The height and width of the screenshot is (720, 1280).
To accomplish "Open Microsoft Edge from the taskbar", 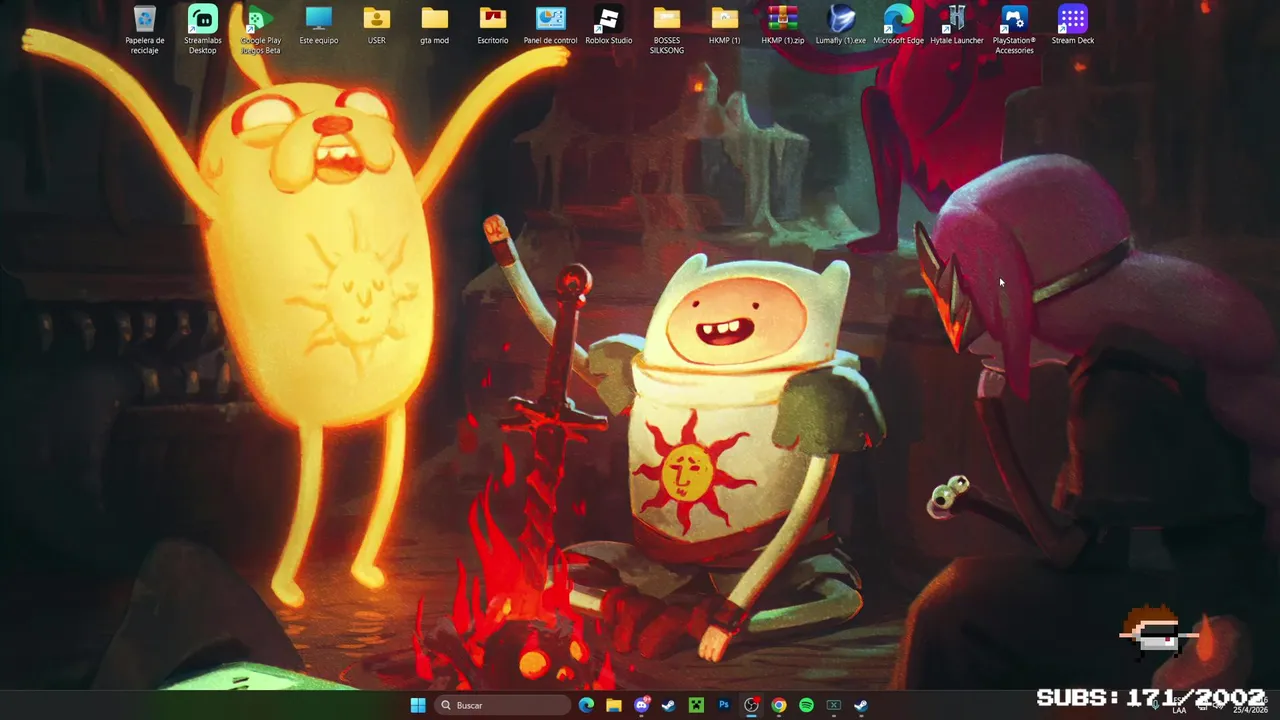I will coord(586,705).
